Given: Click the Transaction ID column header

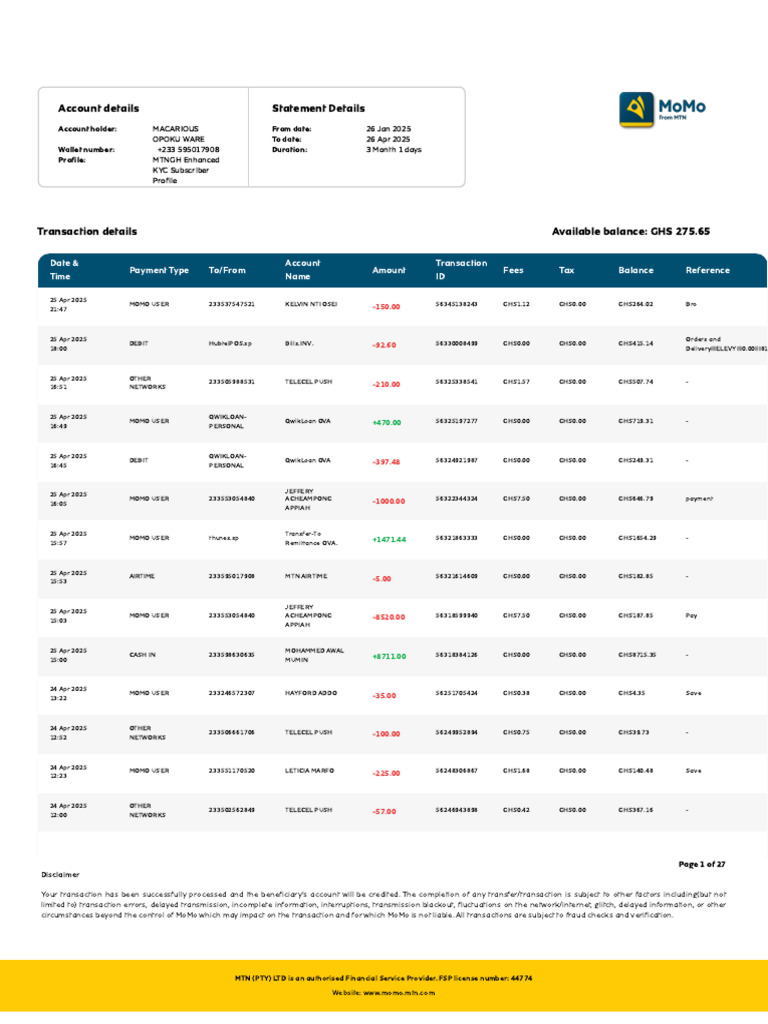Looking at the screenshot, I should (x=461, y=270).
